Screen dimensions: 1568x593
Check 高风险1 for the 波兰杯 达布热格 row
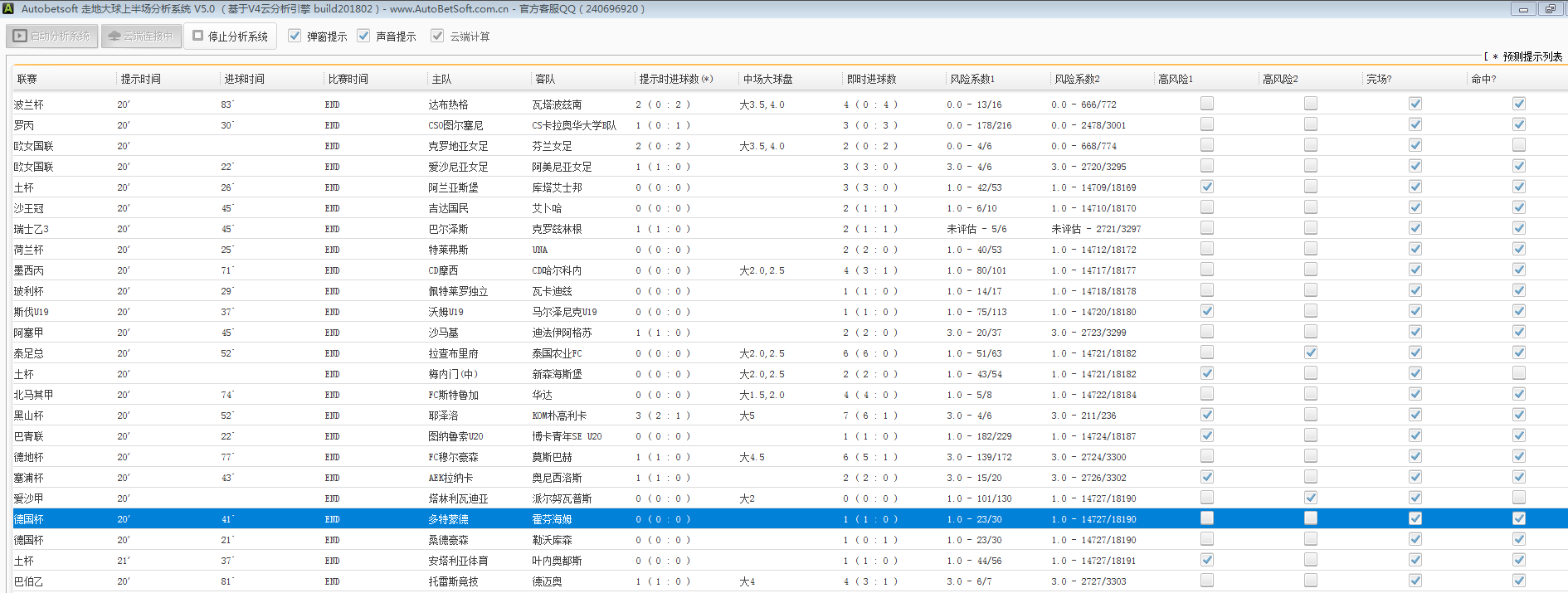(1207, 104)
